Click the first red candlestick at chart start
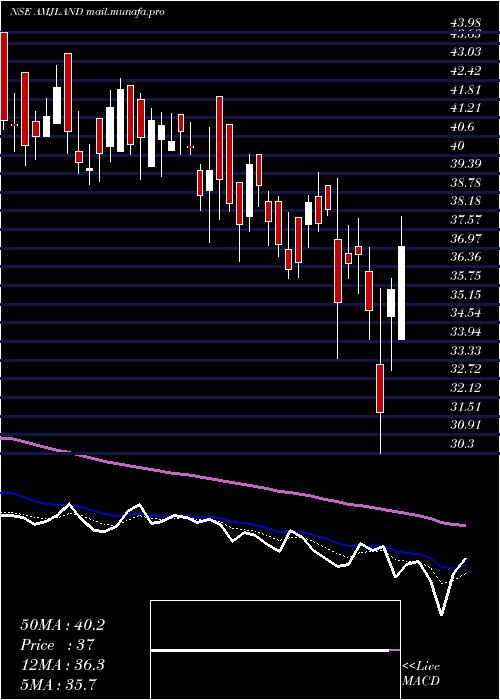This screenshot has width=500, height=700. click(x=4, y=76)
